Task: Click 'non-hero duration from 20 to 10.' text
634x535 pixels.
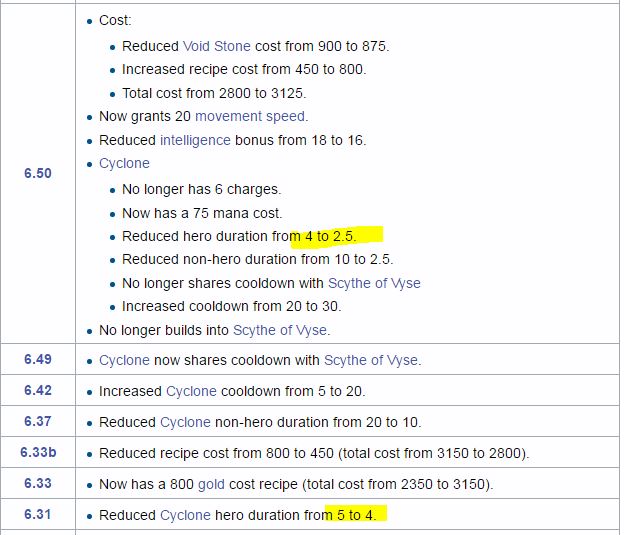Action: click(318, 423)
